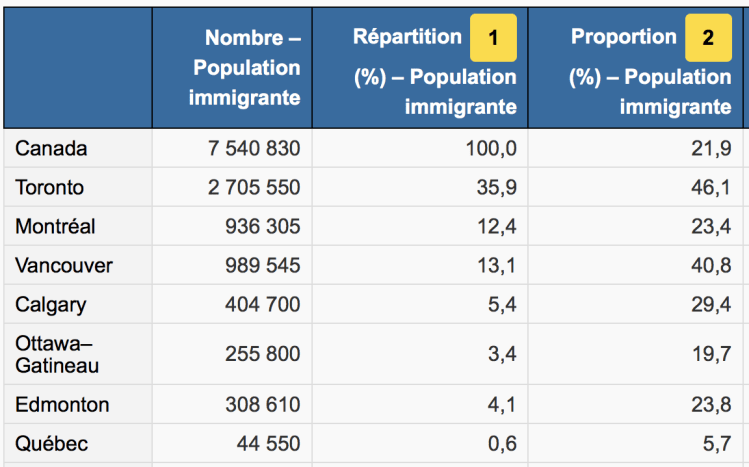Select the Canada row label
749x467 pixels.
pos(51,148)
